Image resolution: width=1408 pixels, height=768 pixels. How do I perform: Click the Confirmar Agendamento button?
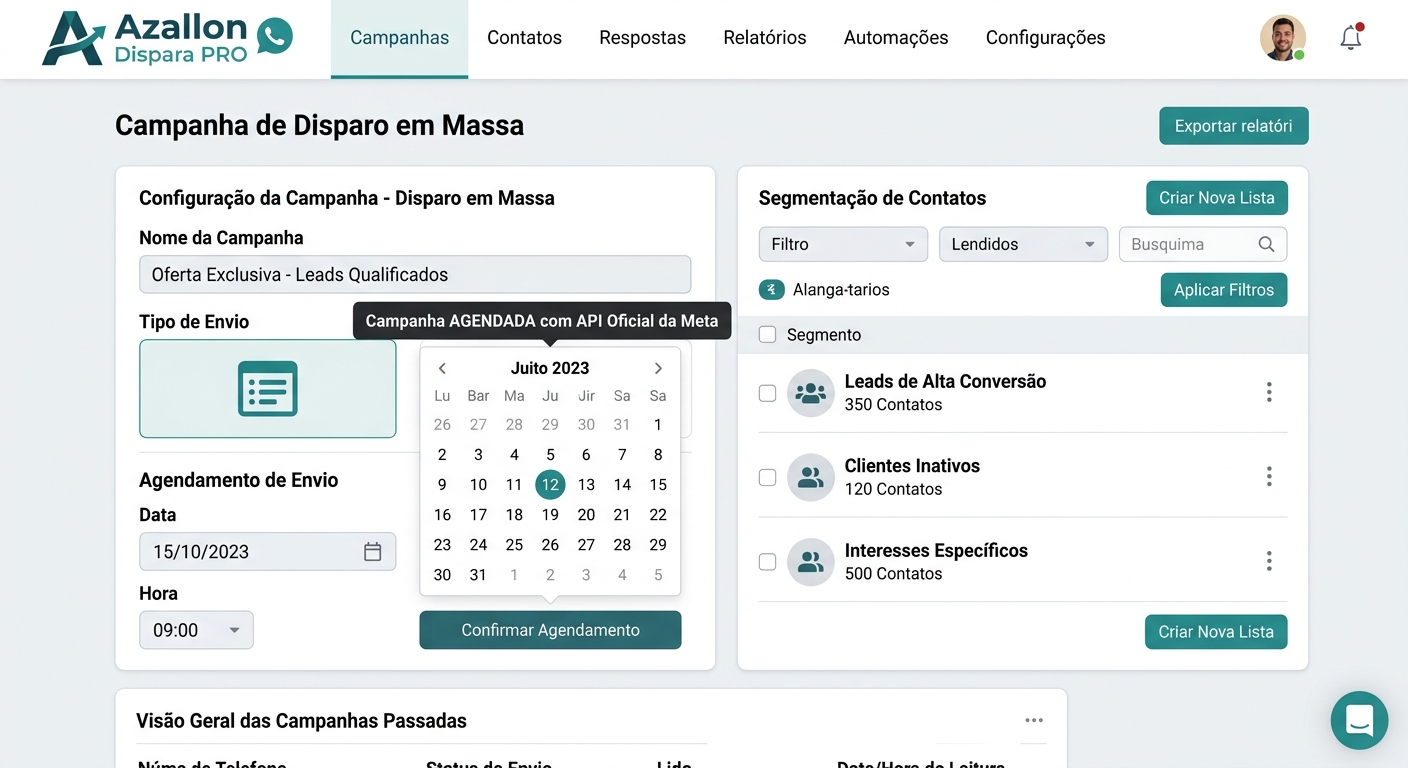[x=550, y=630]
